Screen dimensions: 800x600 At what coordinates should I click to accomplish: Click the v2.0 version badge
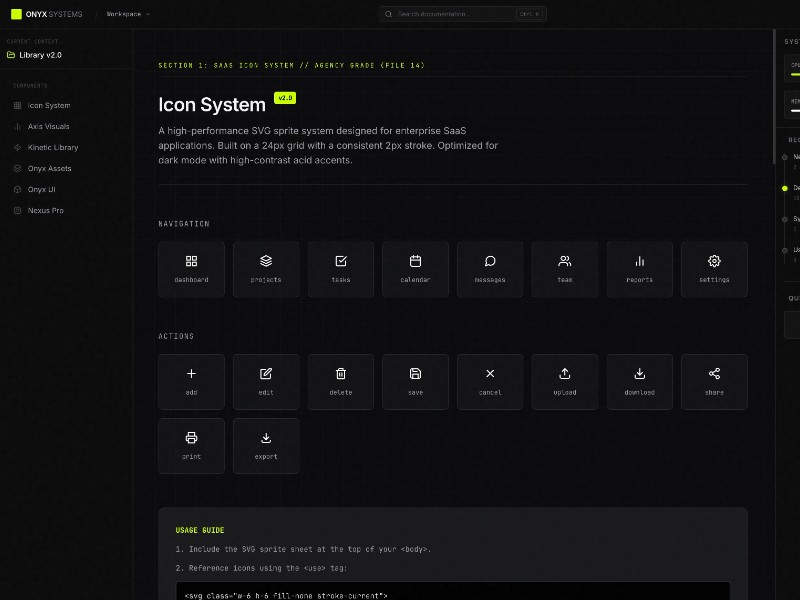[285, 98]
